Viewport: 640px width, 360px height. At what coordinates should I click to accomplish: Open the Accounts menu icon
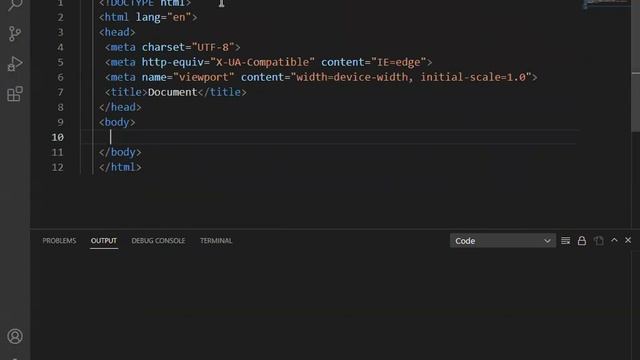coord(15,336)
